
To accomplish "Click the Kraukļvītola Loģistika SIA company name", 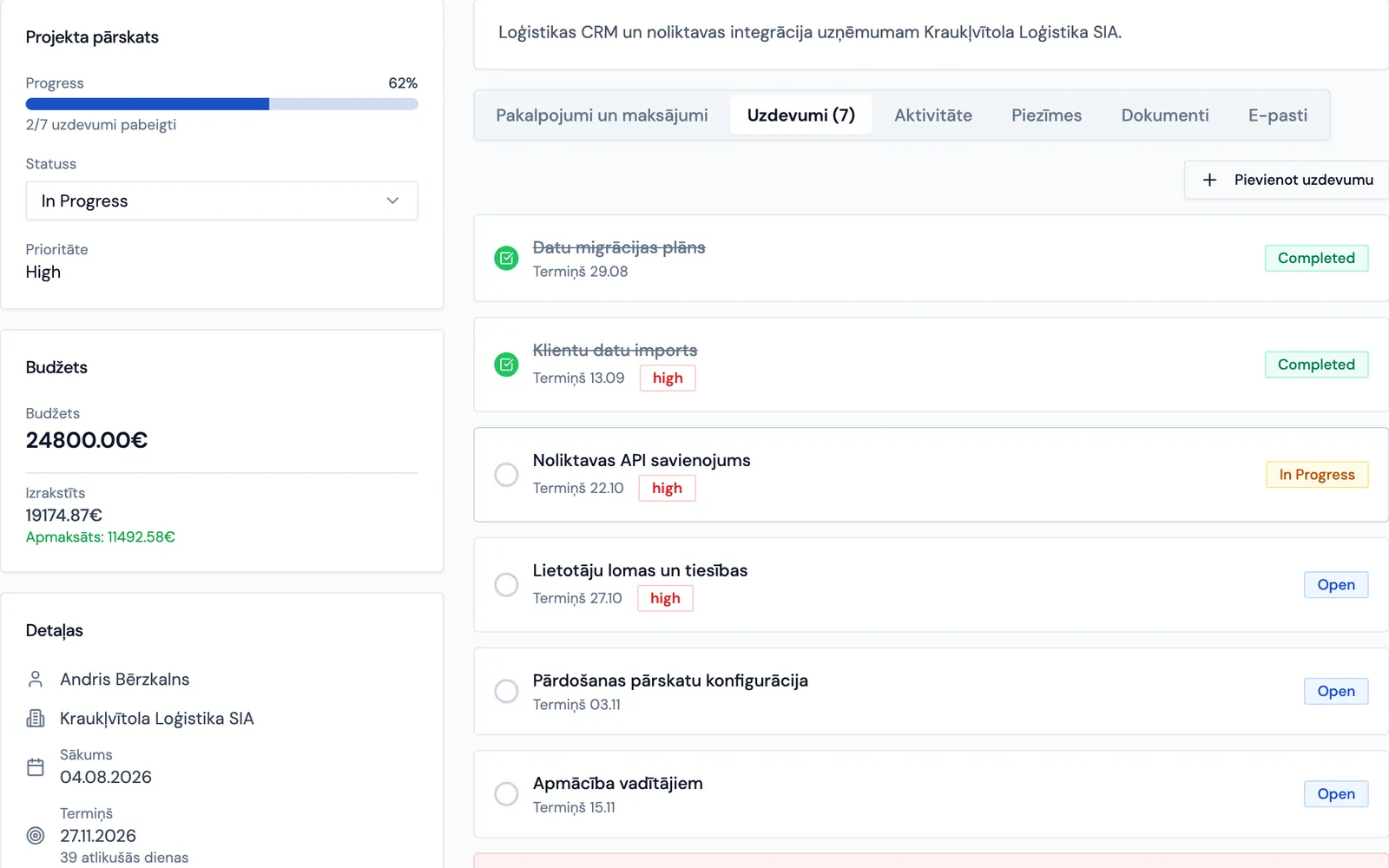I will (157, 718).
